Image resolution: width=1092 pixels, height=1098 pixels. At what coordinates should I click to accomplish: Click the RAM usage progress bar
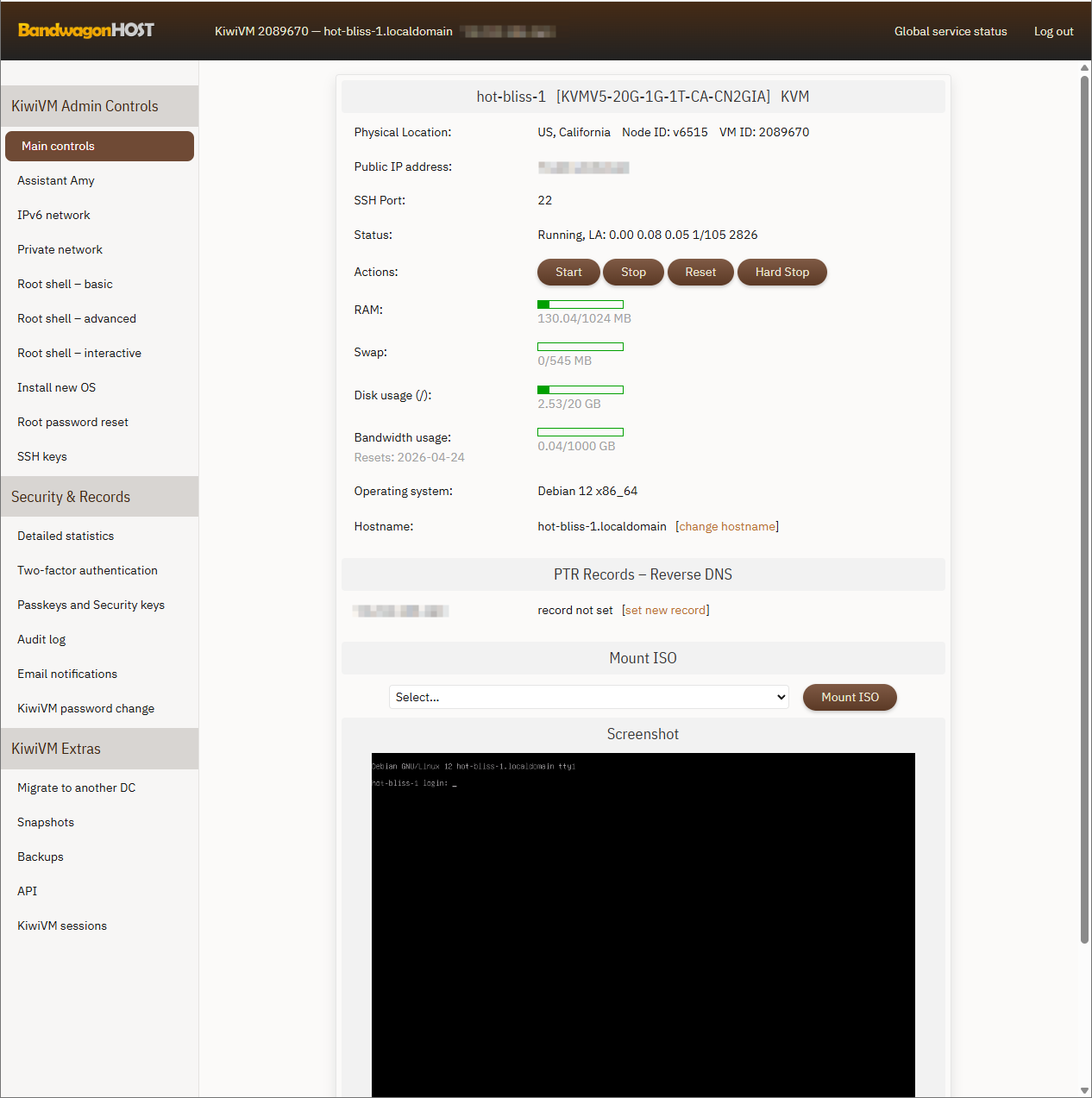[580, 304]
